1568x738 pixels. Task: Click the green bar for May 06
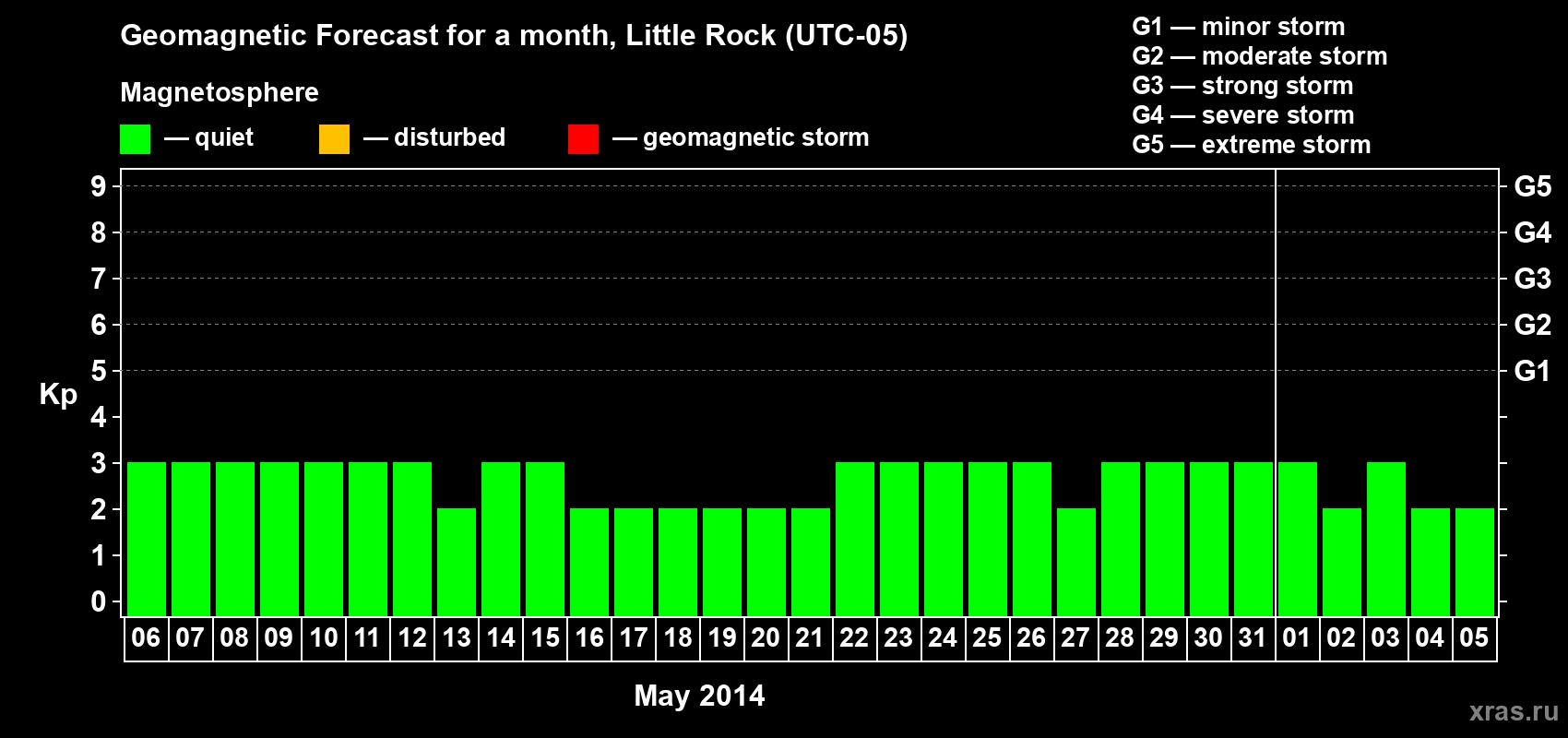click(x=147, y=539)
